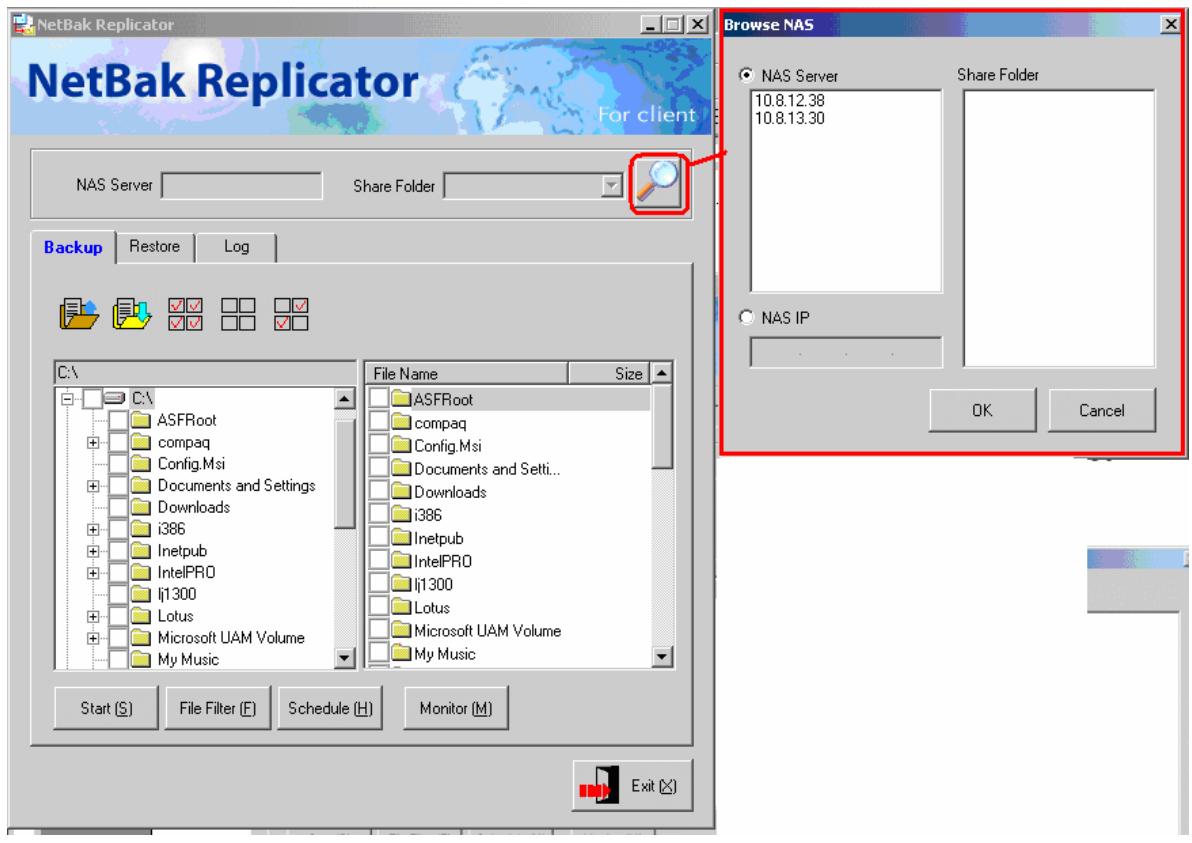The height and width of the screenshot is (843, 1192).
Task: Expand the Documents and Settings tree node
Action: 93,486
